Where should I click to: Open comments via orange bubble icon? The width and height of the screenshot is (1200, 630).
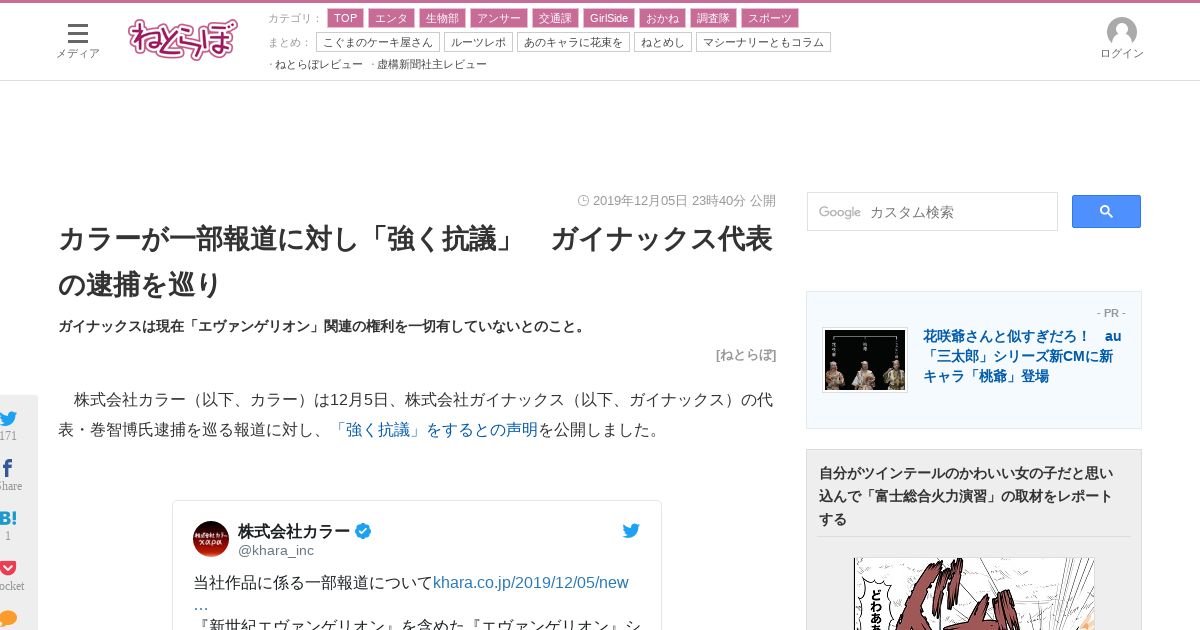(x=8, y=618)
